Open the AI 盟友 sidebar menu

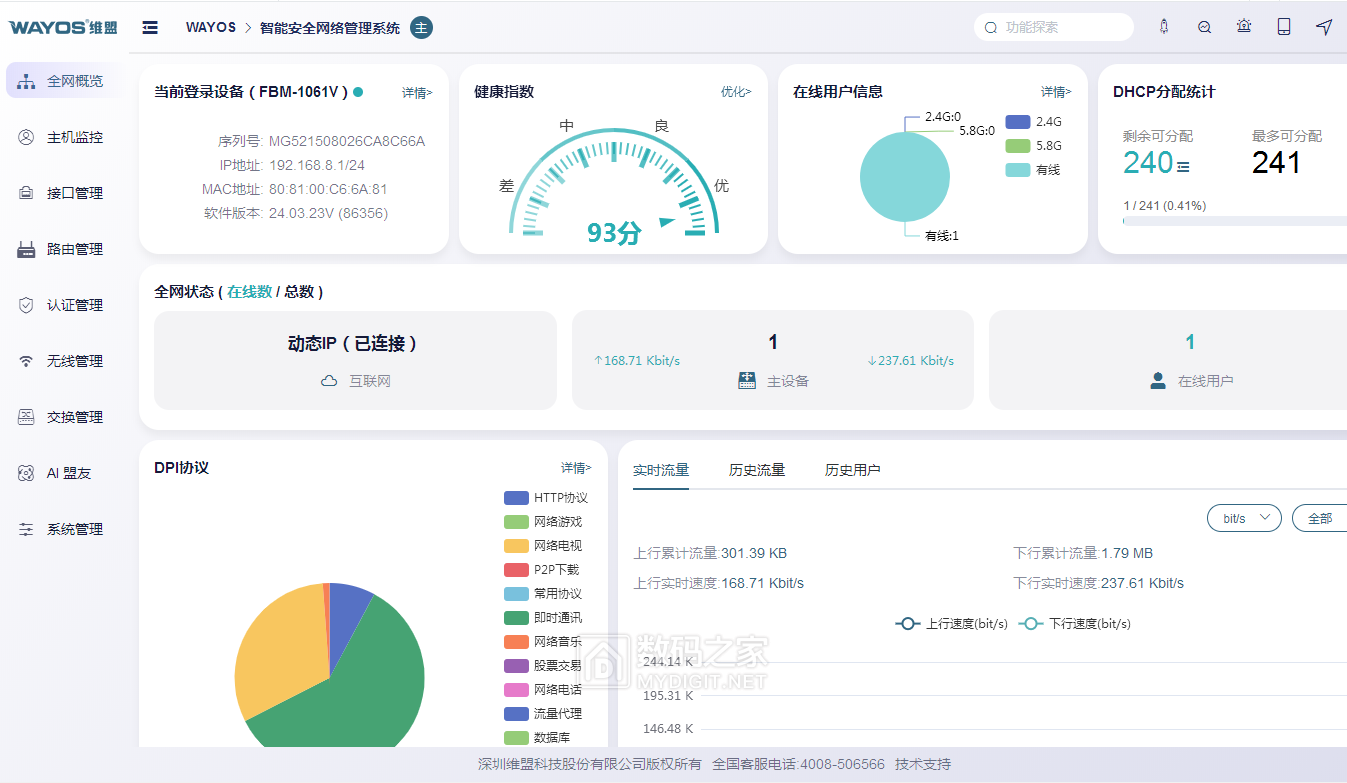[x=64, y=473]
